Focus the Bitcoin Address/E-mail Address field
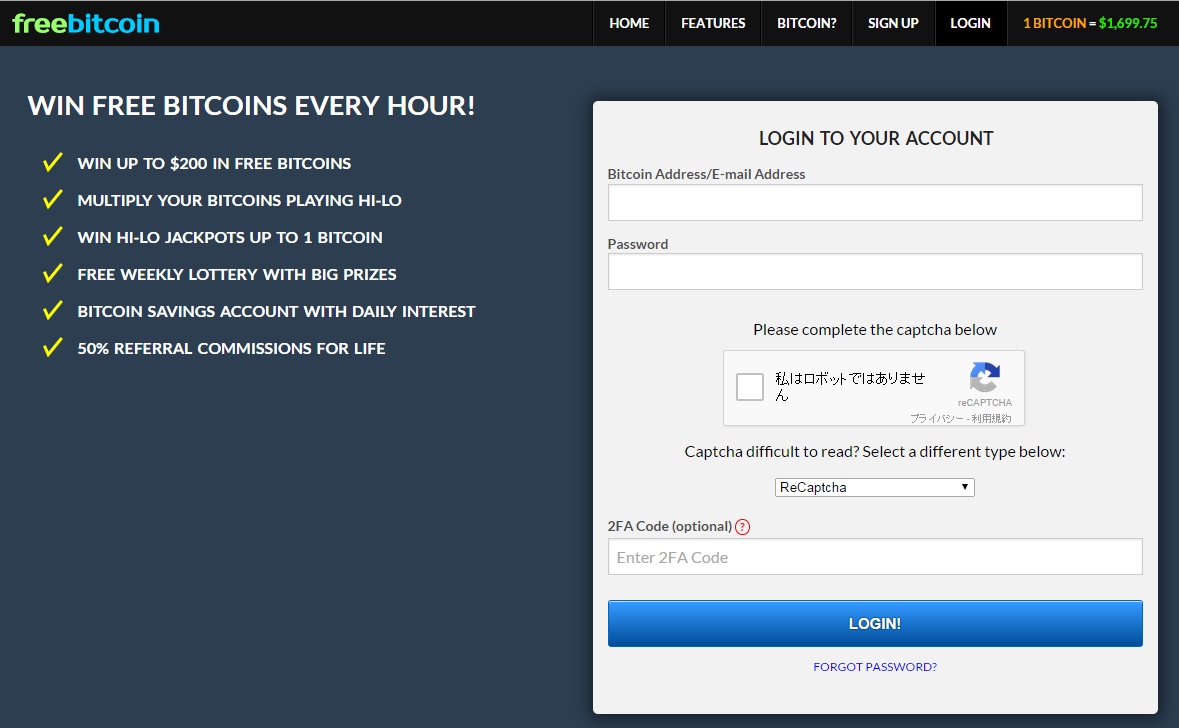Viewport: 1179px width, 728px height. [874, 202]
